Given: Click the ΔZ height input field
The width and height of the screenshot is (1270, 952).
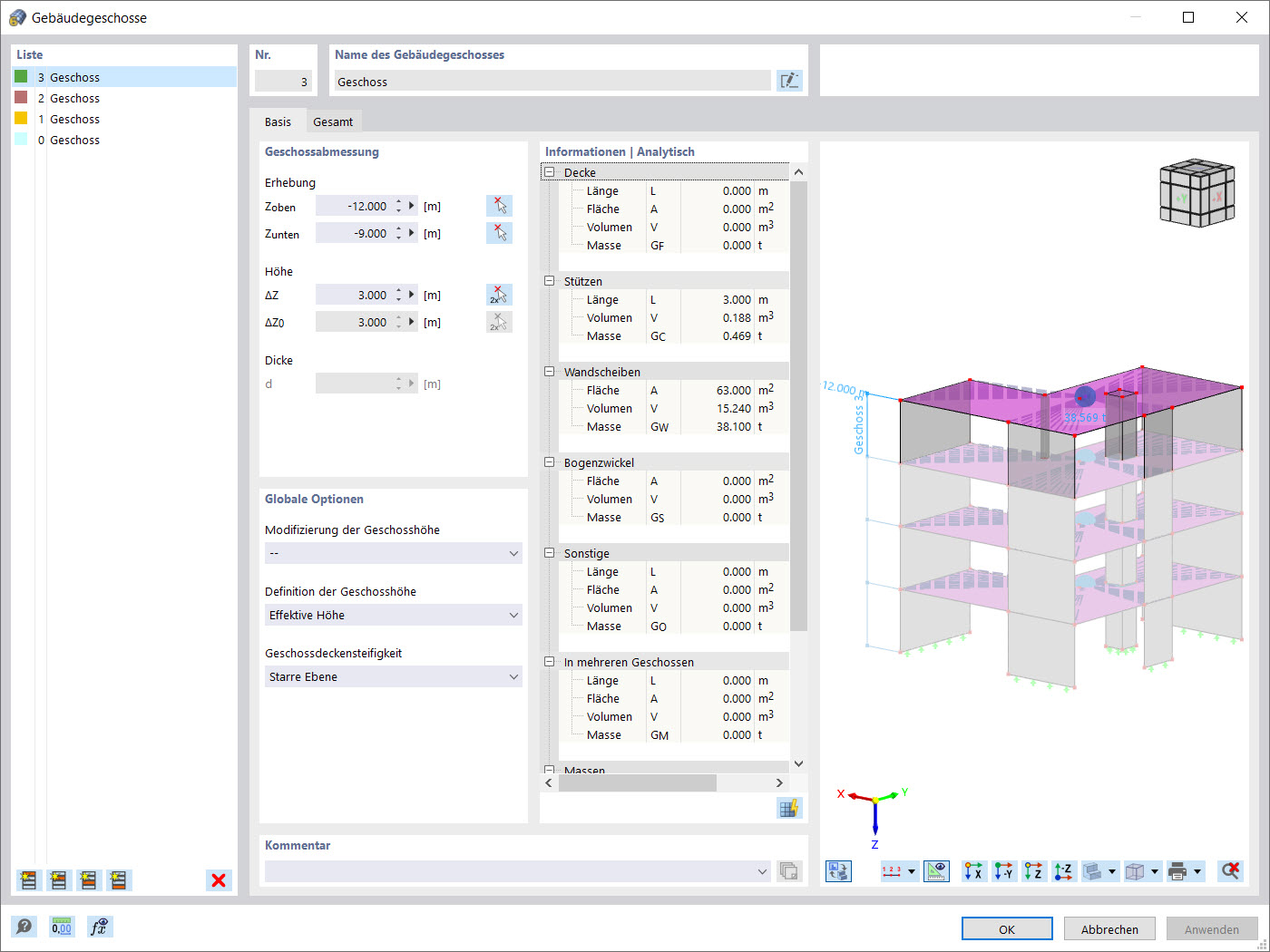Looking at the screenshot, I should pyautogui.click(x=354, y=295).
